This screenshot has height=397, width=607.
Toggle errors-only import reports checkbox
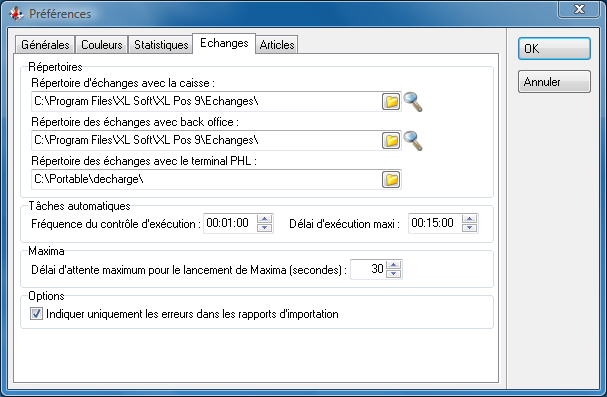(x=36, y=313)
